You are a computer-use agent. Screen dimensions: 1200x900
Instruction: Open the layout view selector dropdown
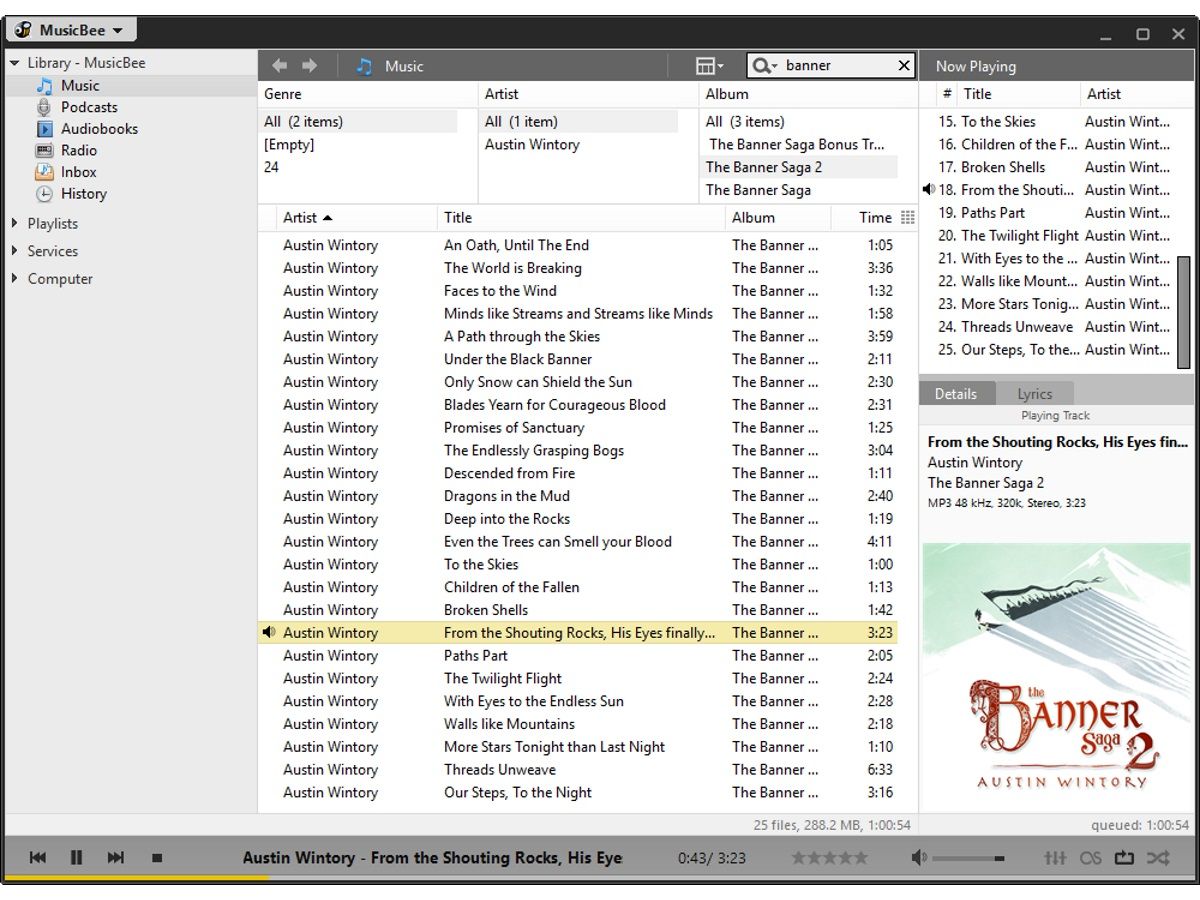tap(709, 65)
